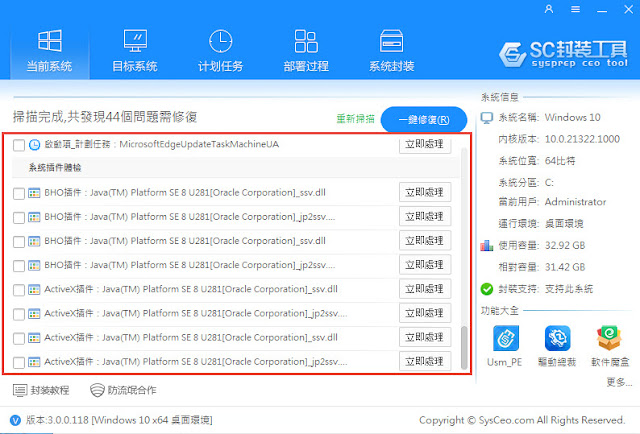Image resolution: width=640 pixels, height=434 pixels.
Task: Click the 支持此系統 support status text
Action: click(x=569, y=289)
